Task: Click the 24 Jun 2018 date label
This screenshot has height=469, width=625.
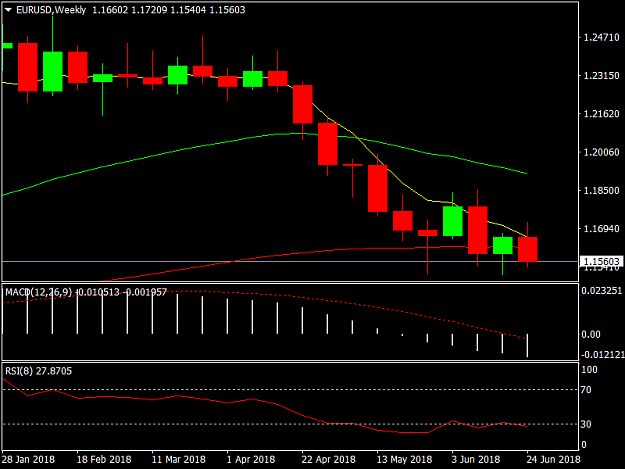Action: pyautogui.click(x=553, y=459)
